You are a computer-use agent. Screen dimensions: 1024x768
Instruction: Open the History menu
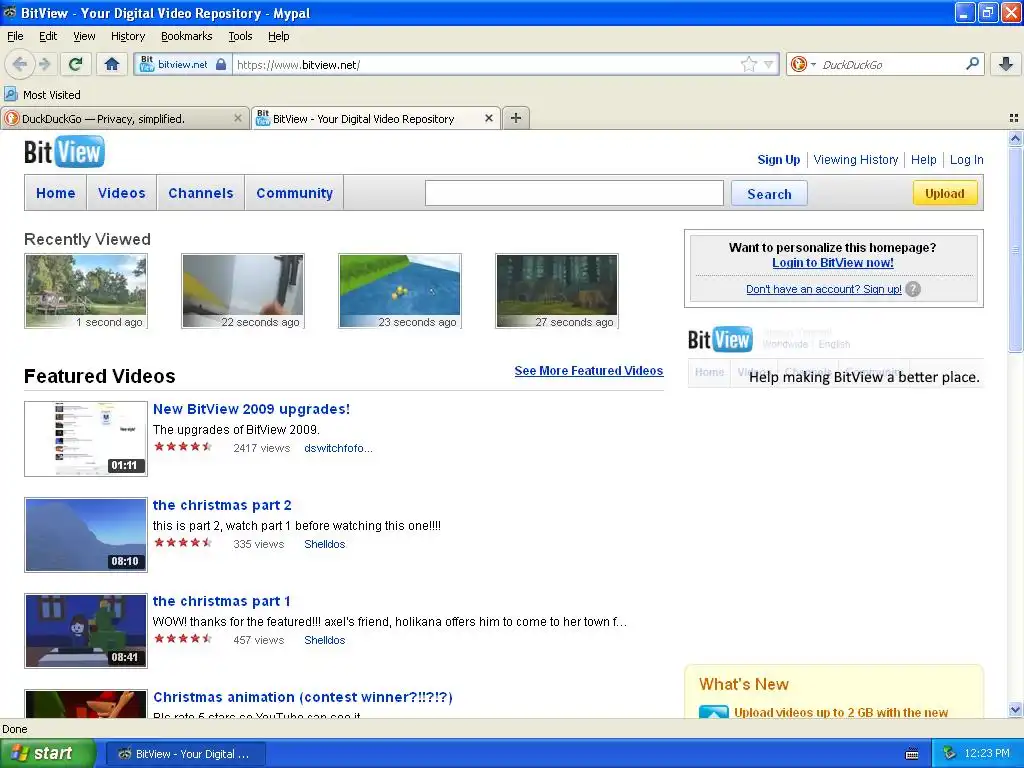coord(127,36)
